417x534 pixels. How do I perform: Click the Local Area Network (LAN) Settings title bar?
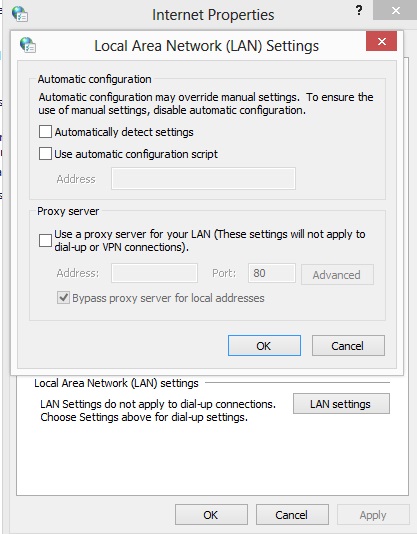[x=206, y=46]
